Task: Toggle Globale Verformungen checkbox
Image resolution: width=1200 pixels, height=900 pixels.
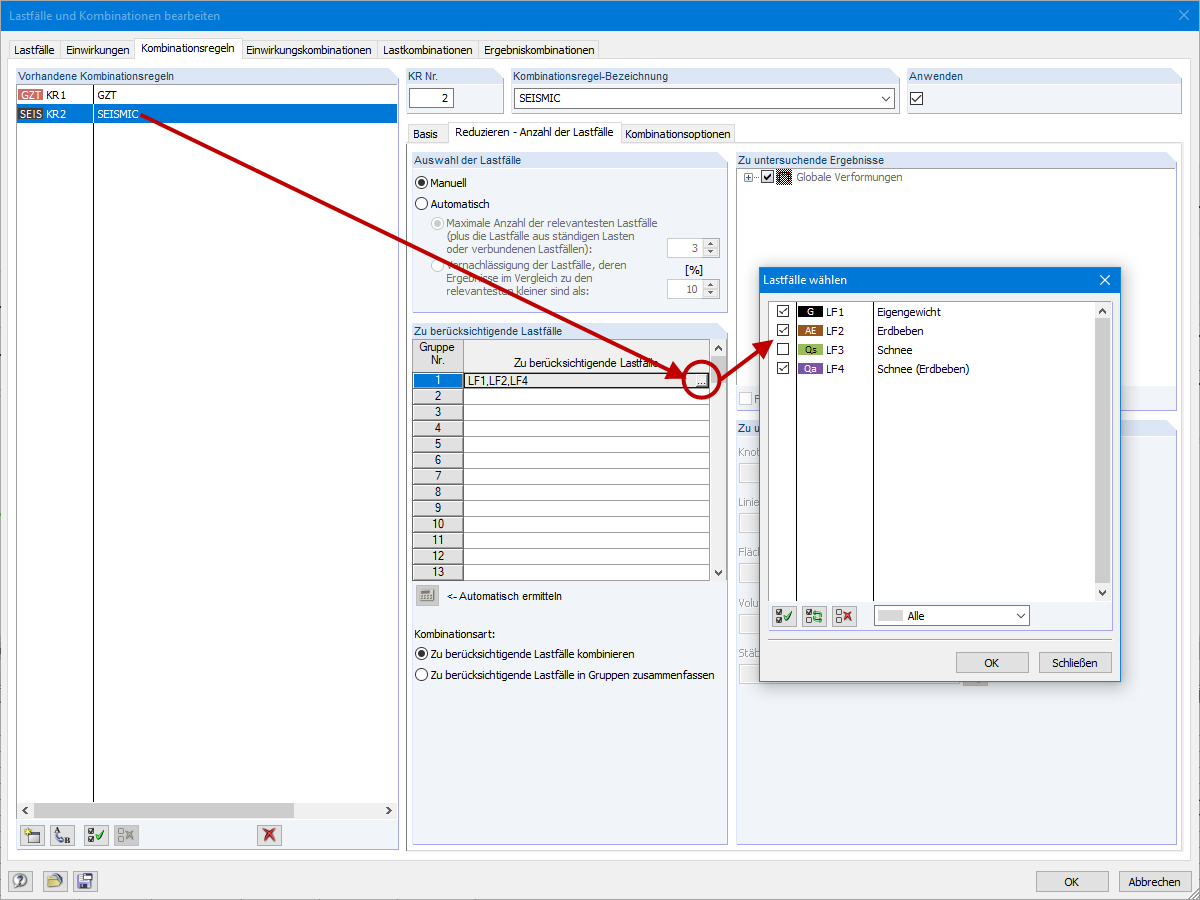Action: tap(767, 177)
